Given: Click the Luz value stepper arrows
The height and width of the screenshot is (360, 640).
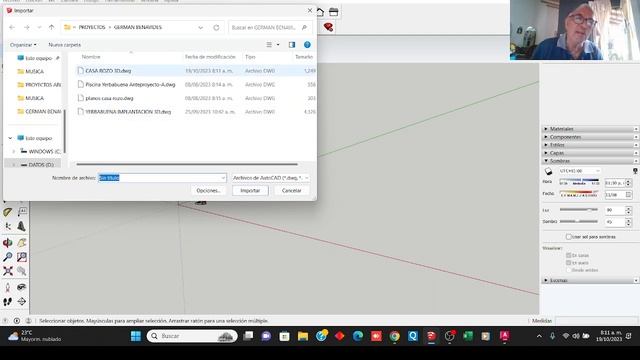Looking at the screenshot, I should (x=629, y=210).
